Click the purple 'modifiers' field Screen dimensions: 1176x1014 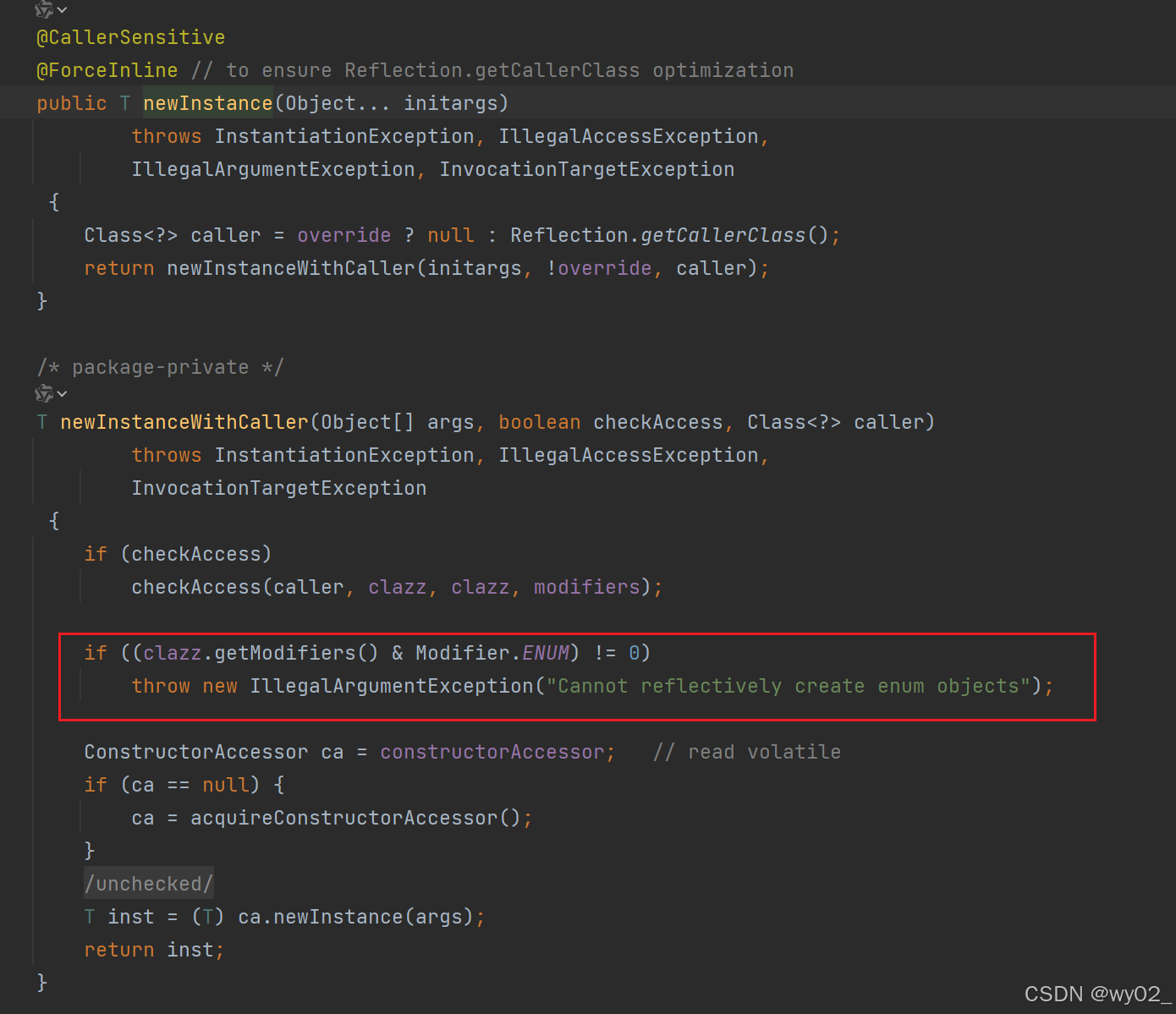tap(587, 587)
